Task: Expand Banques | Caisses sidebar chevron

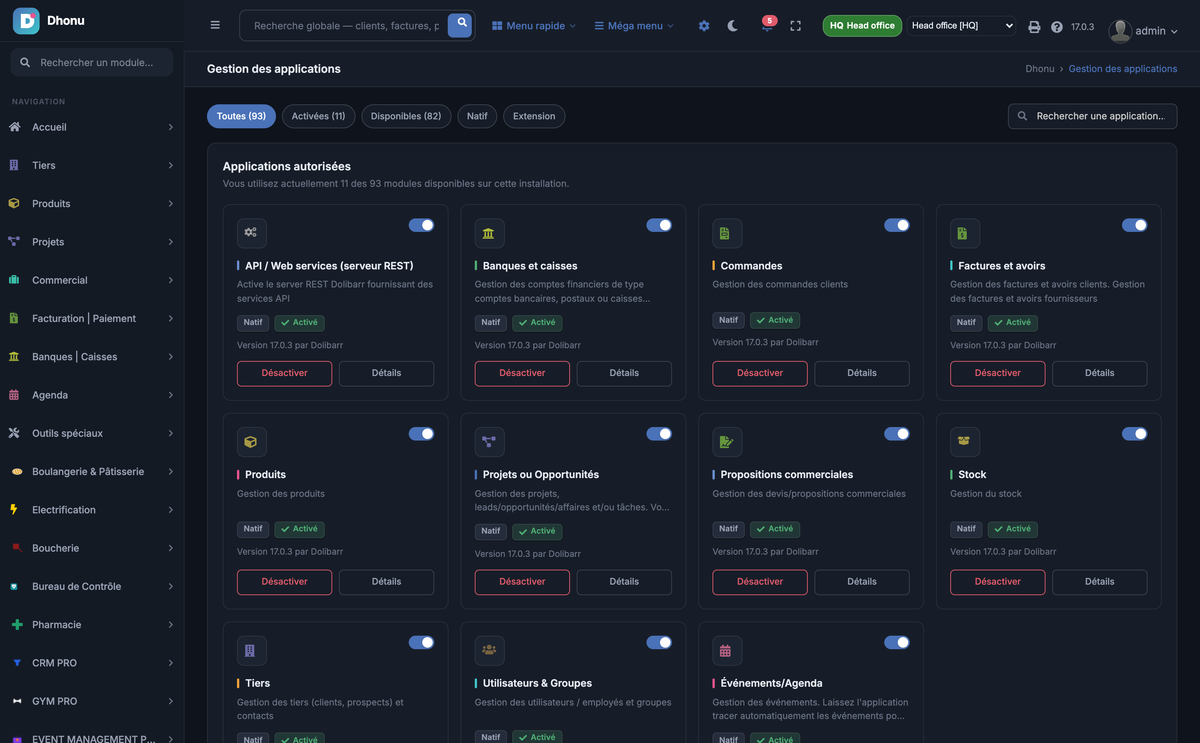Action: coord(170,356)
